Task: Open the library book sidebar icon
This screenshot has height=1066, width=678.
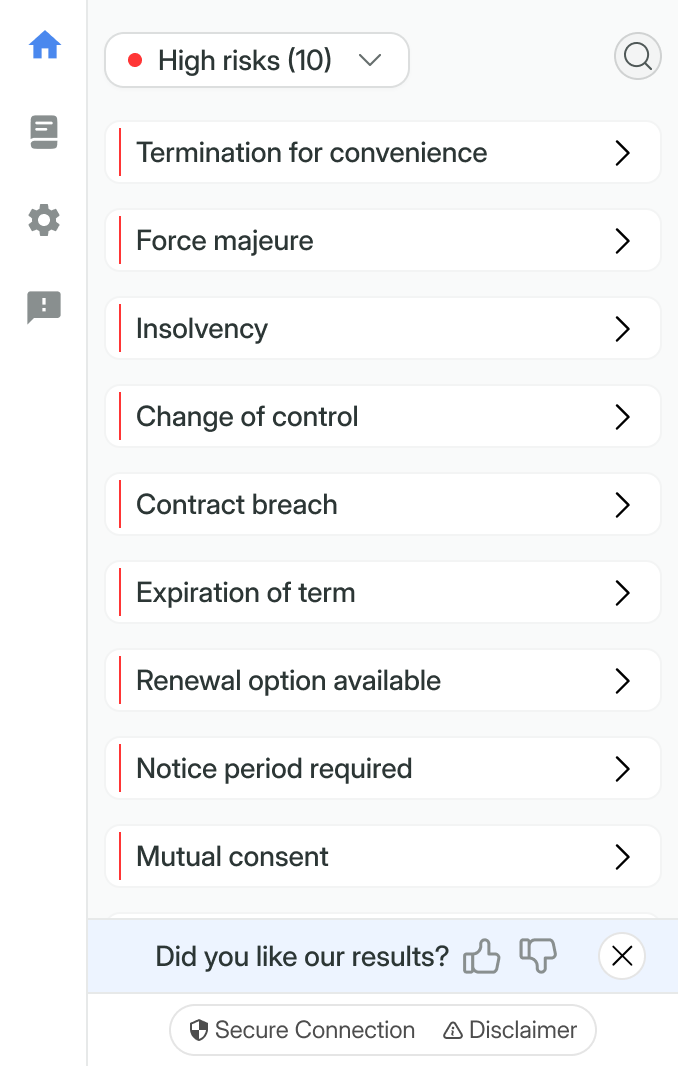Action: [x=44, y=132]
